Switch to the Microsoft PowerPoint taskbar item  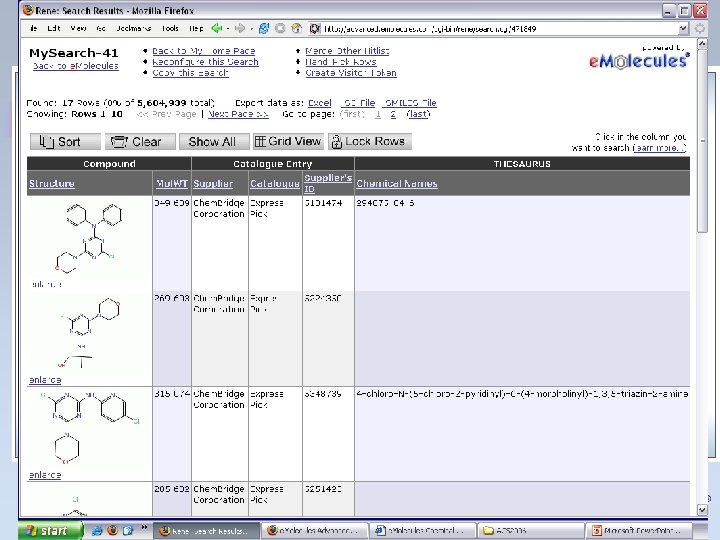point(639,531)
